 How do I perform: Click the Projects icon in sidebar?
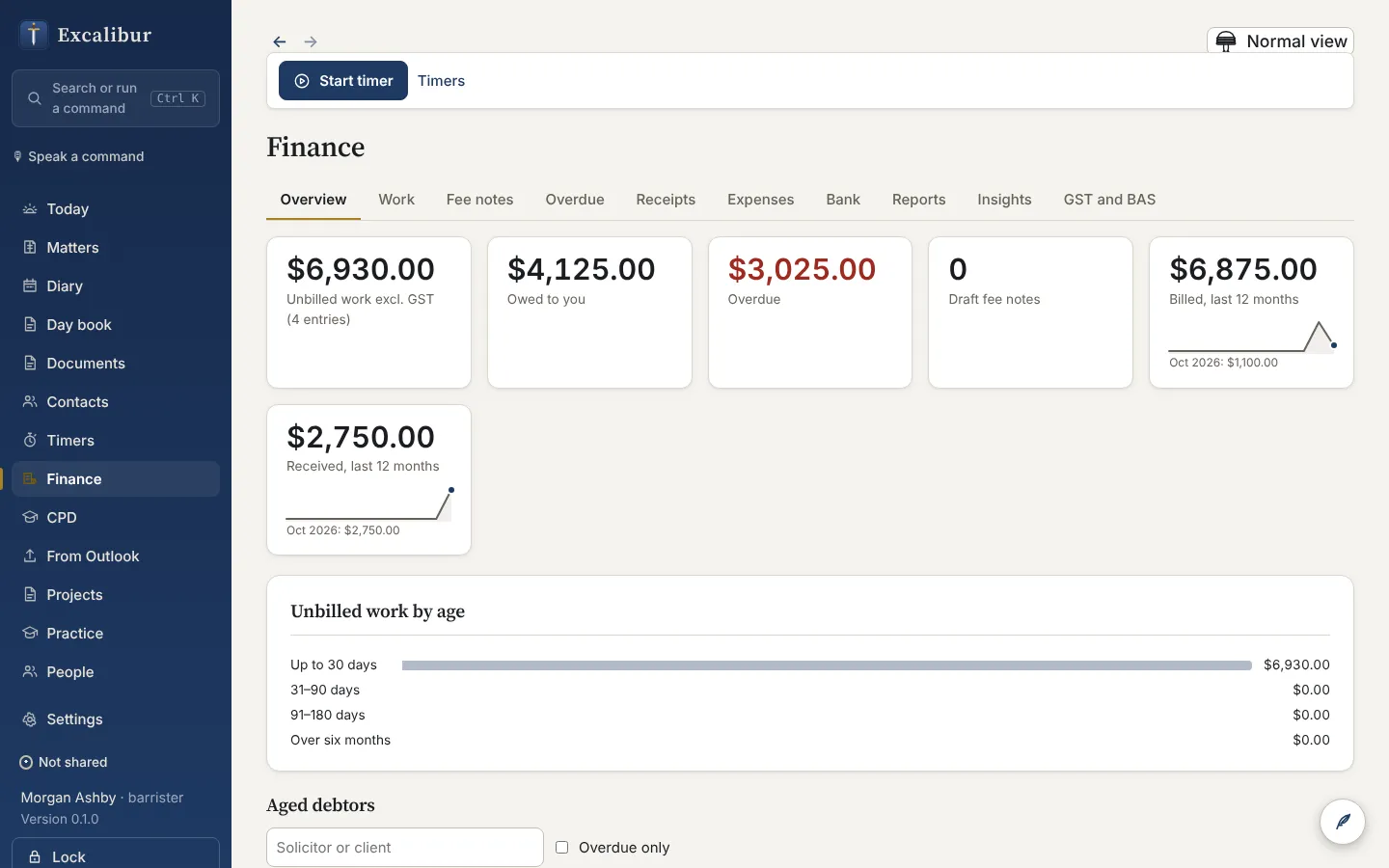pyautogui.click(x=30, y=595)
